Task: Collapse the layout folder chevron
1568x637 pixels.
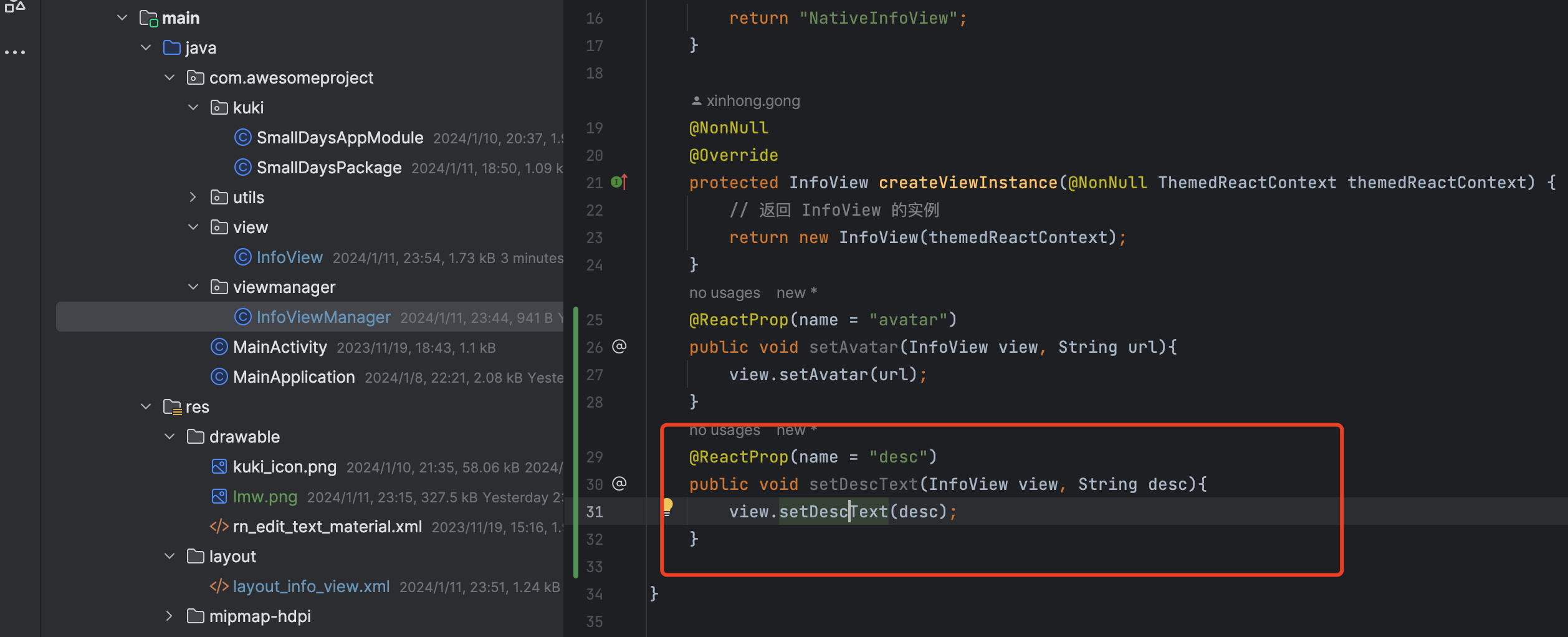Action: (x=170, y=557)
